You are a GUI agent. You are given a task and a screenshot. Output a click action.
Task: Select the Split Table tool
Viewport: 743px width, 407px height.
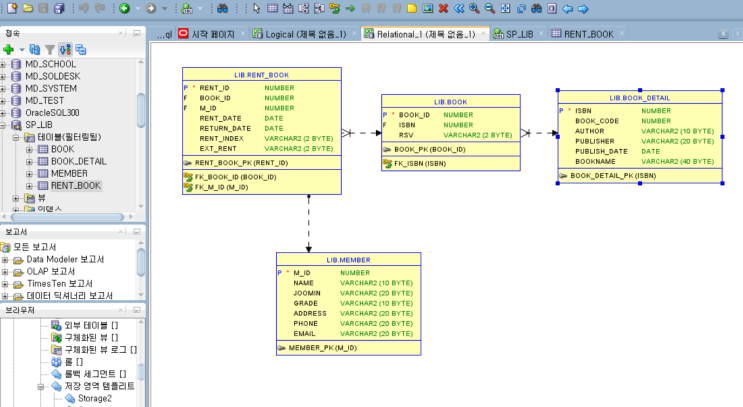coord(303,8)
